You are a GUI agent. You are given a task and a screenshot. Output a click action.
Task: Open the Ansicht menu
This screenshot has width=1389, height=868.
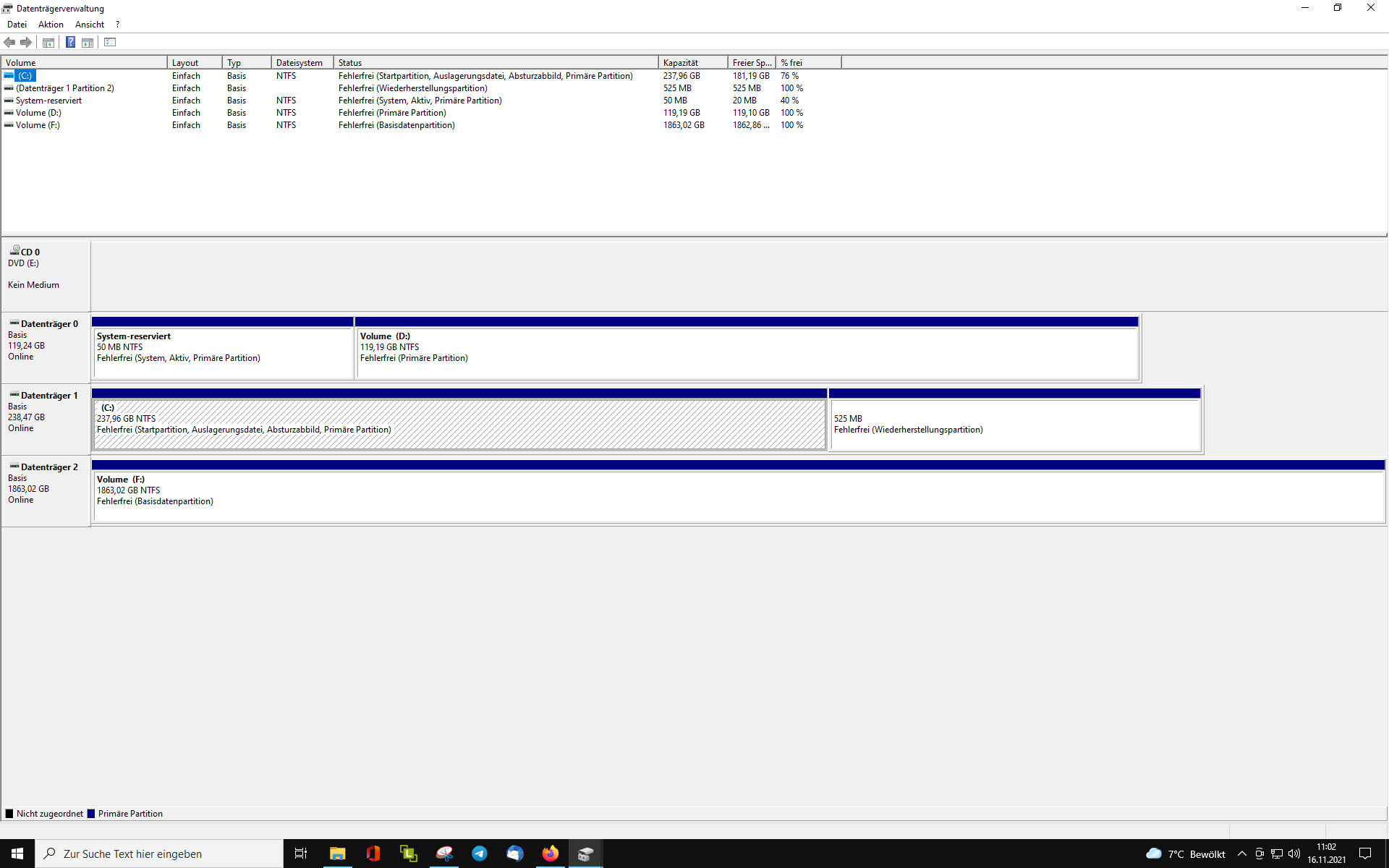90,25
